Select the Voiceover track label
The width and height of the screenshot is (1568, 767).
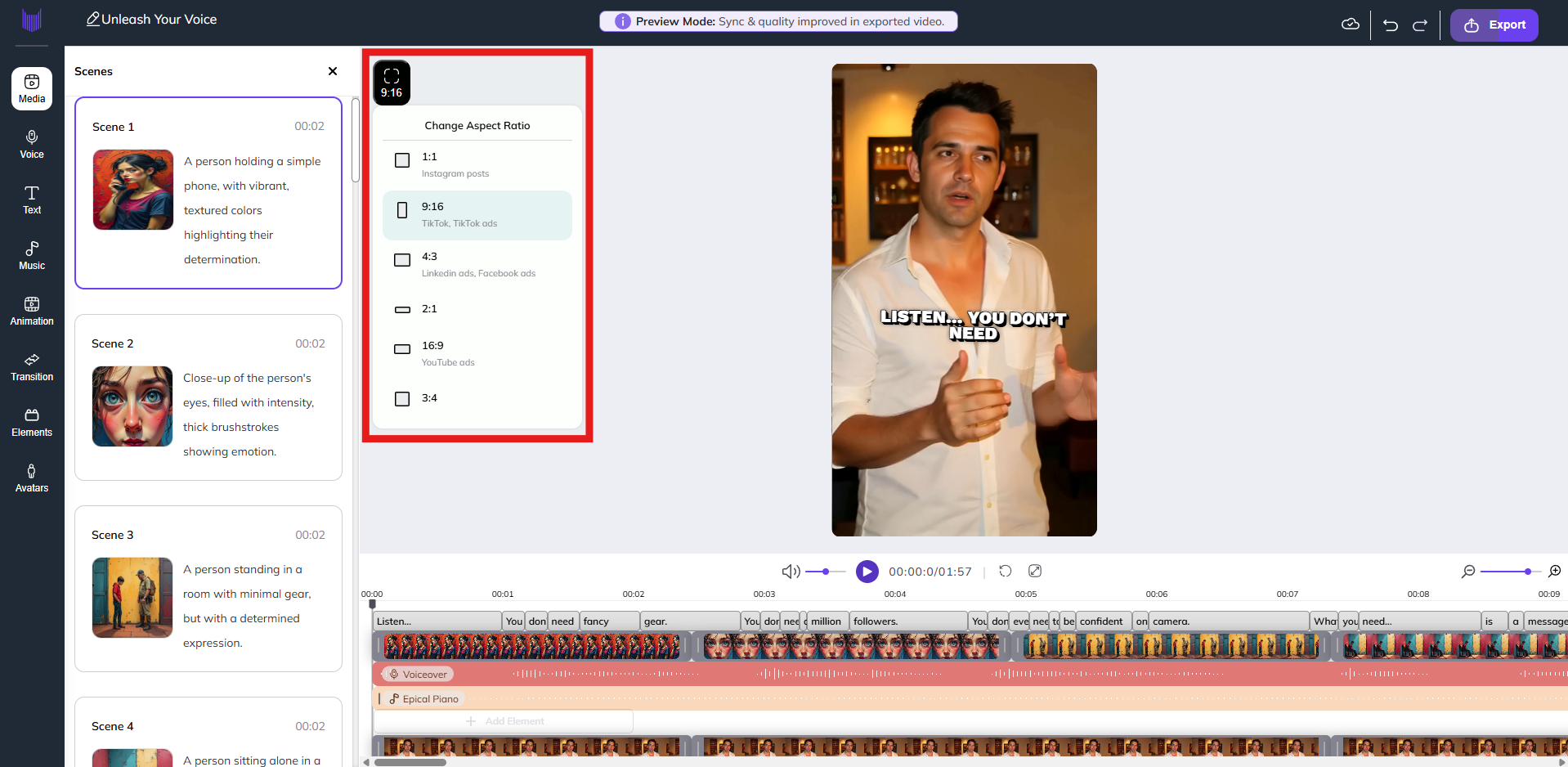(x=419, y=675)
